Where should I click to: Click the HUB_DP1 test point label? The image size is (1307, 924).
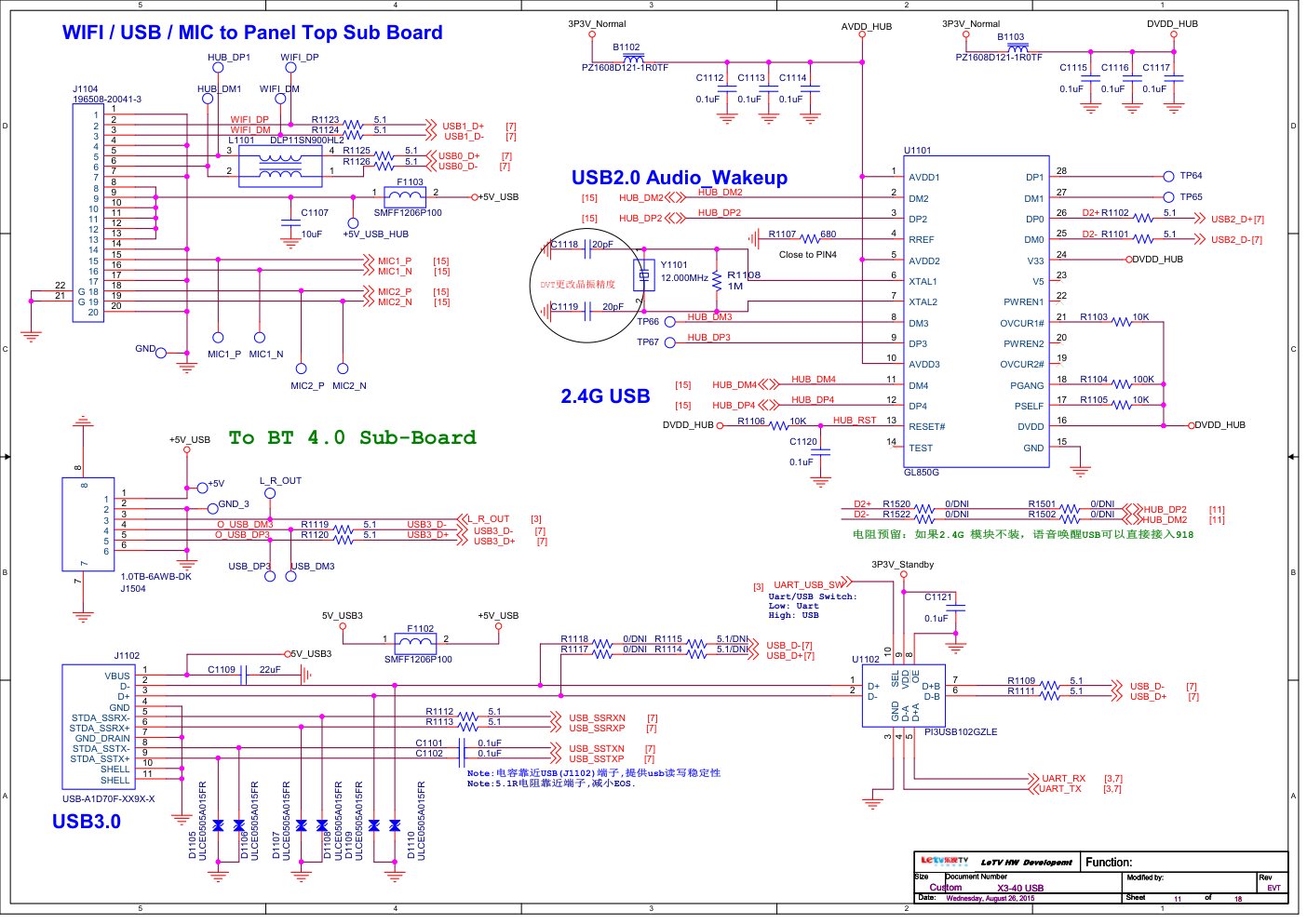(x=229, y=58)
